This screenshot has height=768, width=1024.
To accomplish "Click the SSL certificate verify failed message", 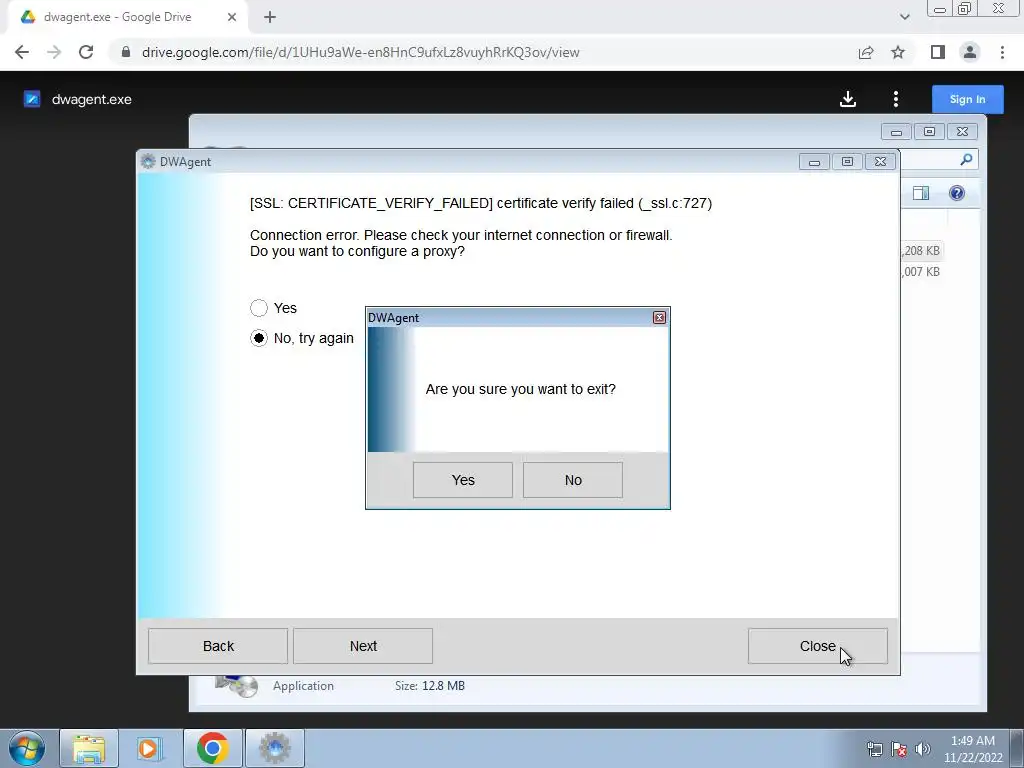I will (481, 203).
